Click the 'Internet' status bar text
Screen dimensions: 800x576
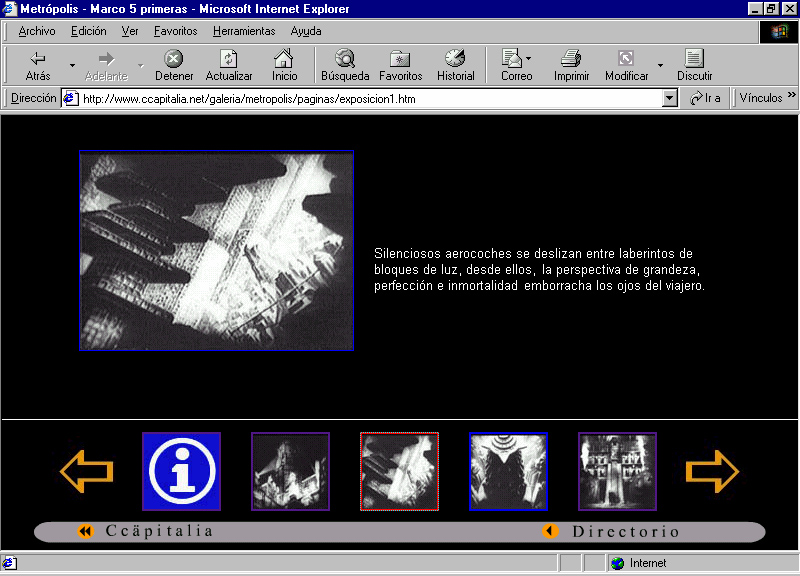coord(648,563)
